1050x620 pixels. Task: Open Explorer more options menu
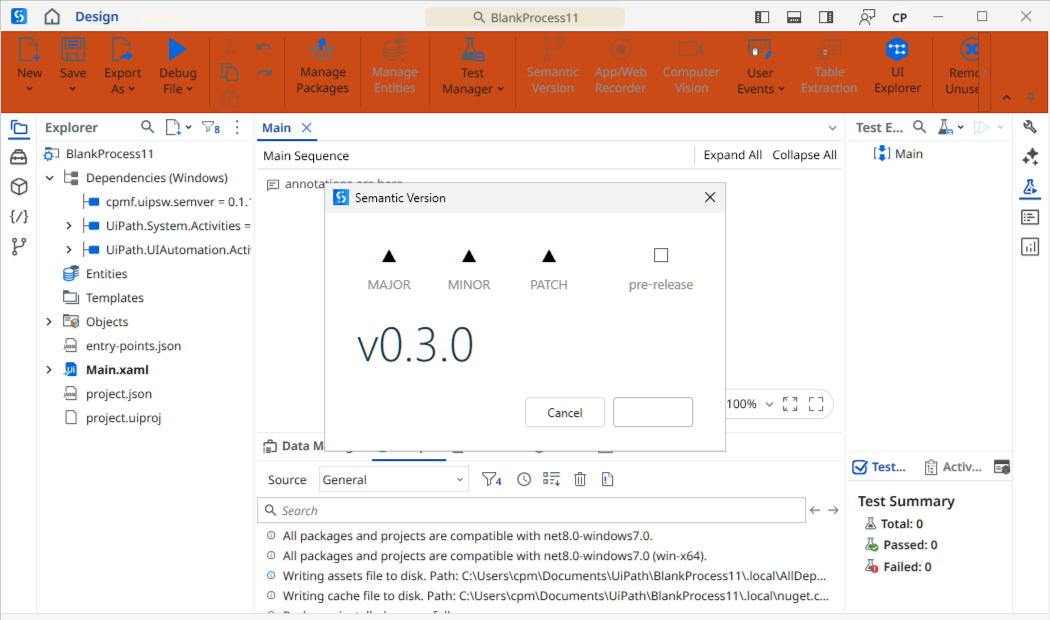pyautogui.click(x=237, y=127)
